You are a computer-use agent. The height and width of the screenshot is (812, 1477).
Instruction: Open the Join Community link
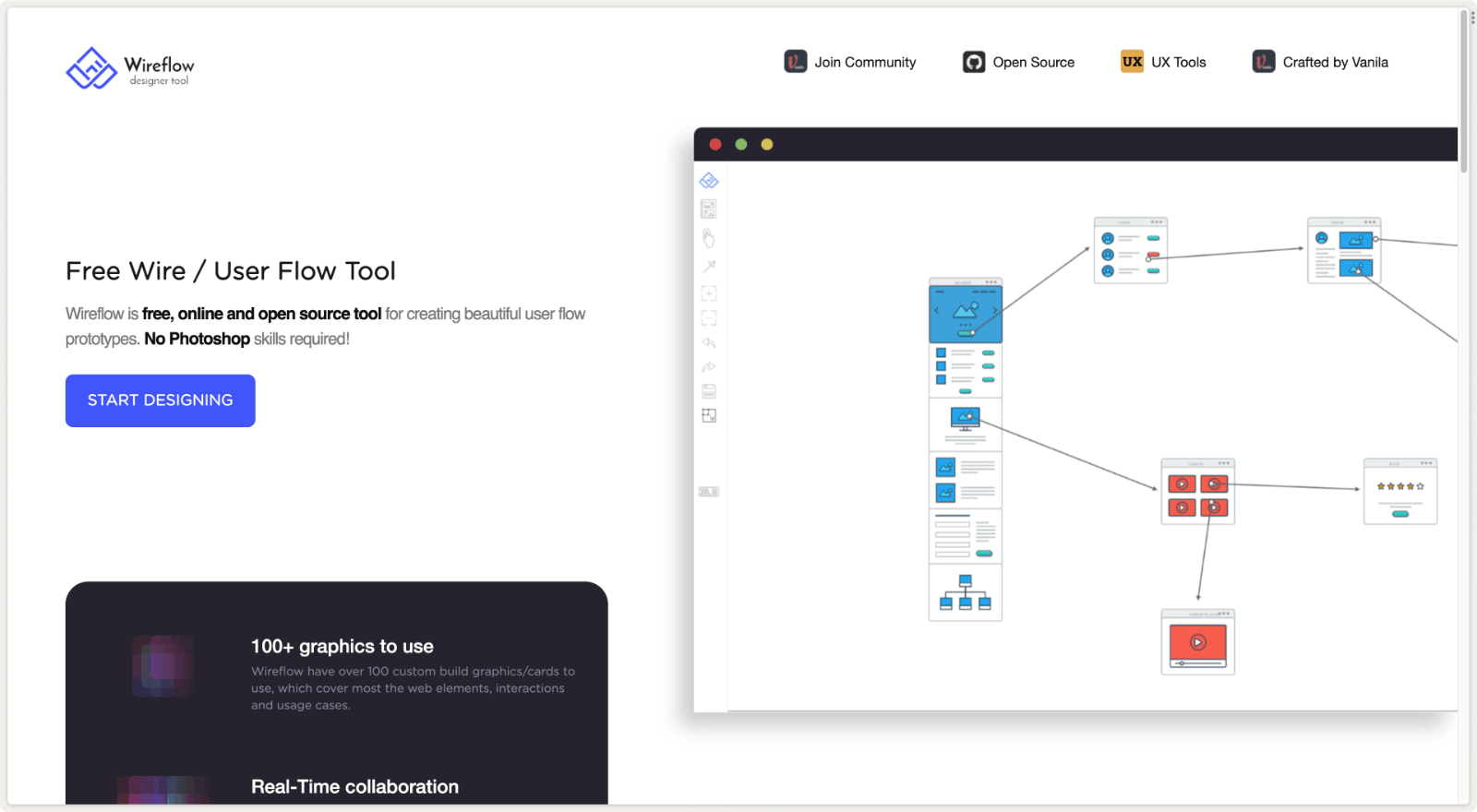(865, 62)
